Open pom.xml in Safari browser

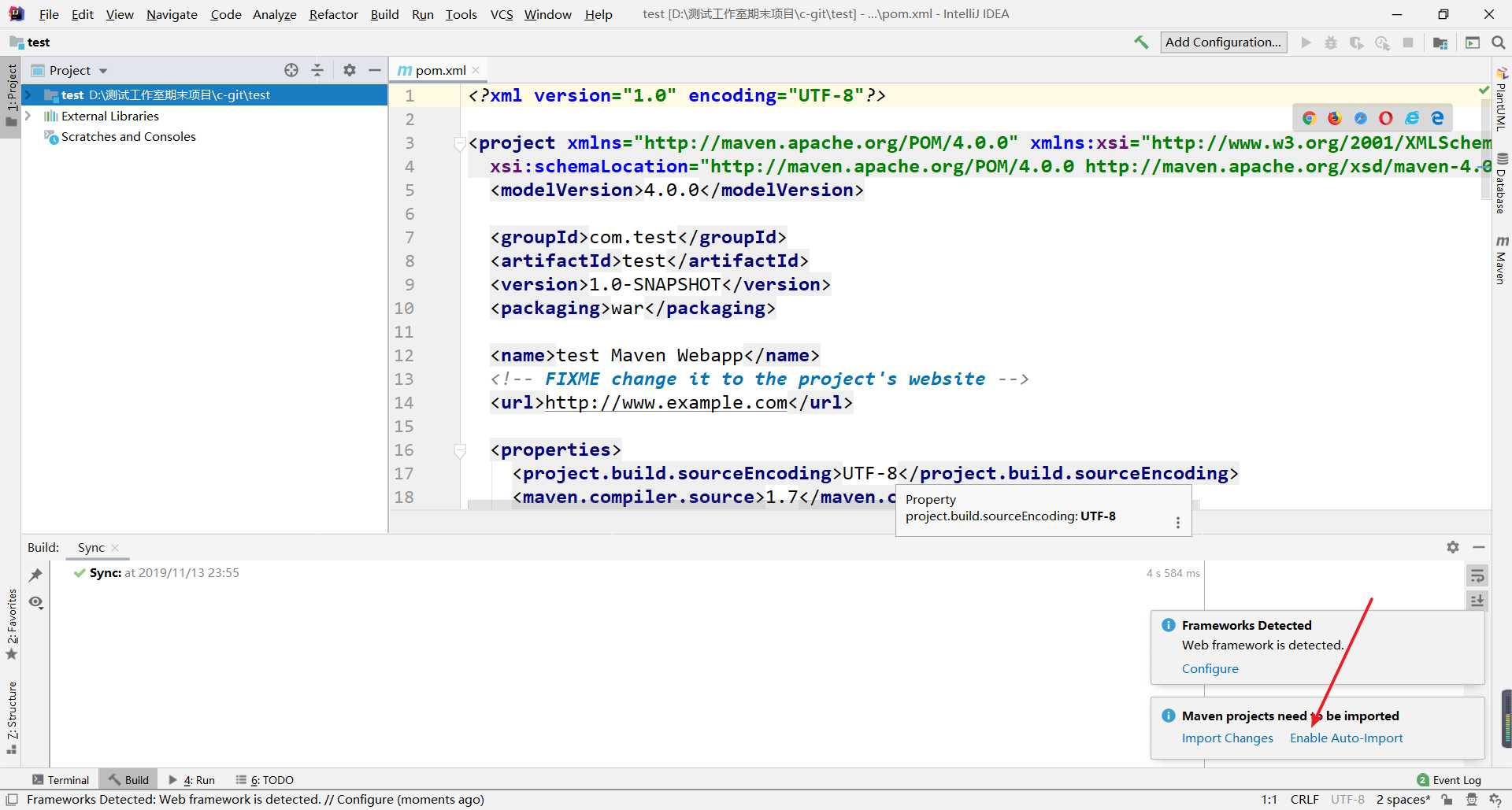pyautogui.click(x=1360, y=118)
